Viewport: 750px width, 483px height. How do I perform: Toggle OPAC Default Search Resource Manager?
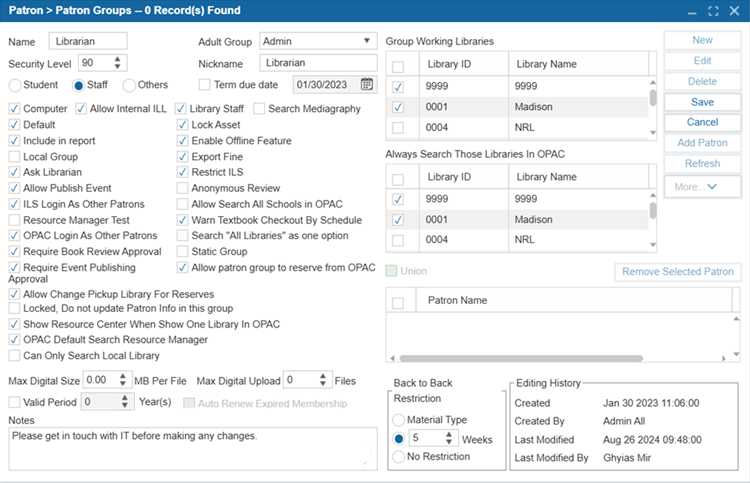coord(14,340)
